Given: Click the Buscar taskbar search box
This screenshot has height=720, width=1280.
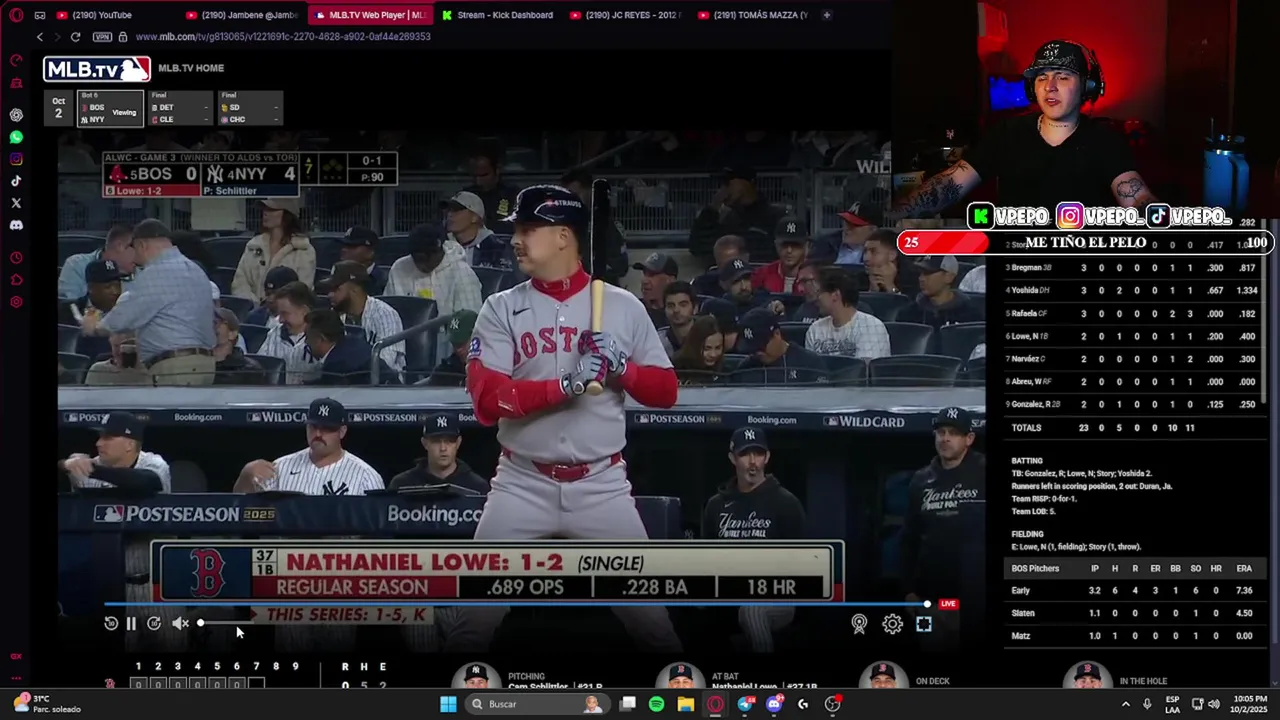Looking at the screenshot, I should pos(537,704).
